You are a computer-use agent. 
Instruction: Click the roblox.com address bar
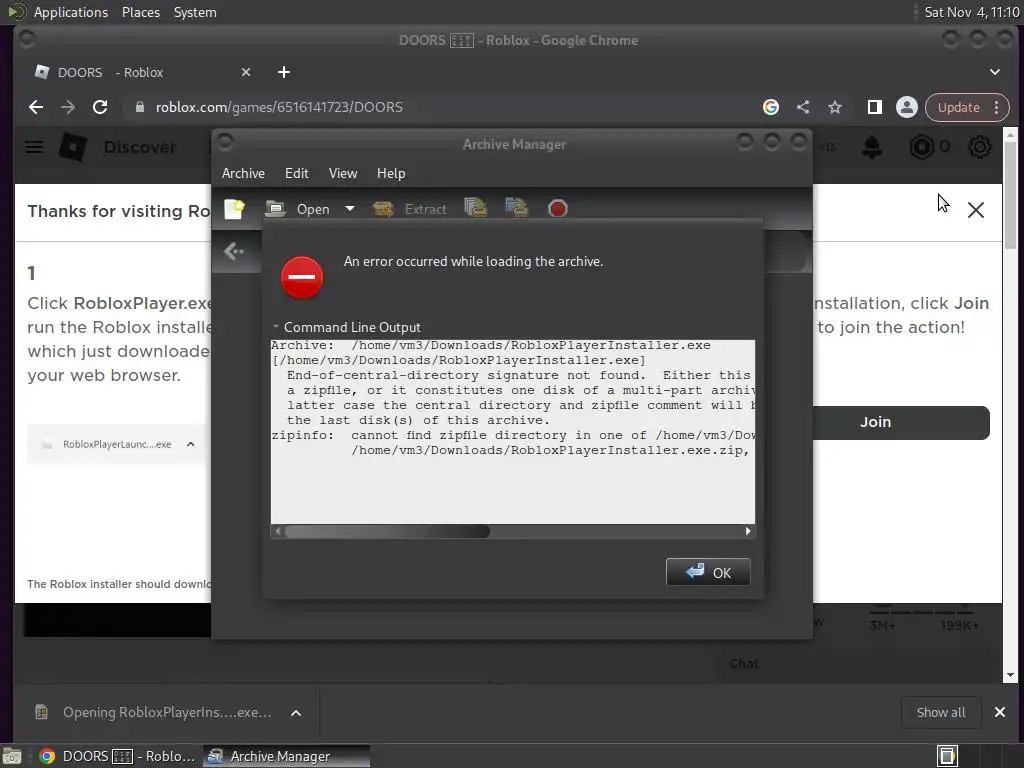tap(444, 107)
